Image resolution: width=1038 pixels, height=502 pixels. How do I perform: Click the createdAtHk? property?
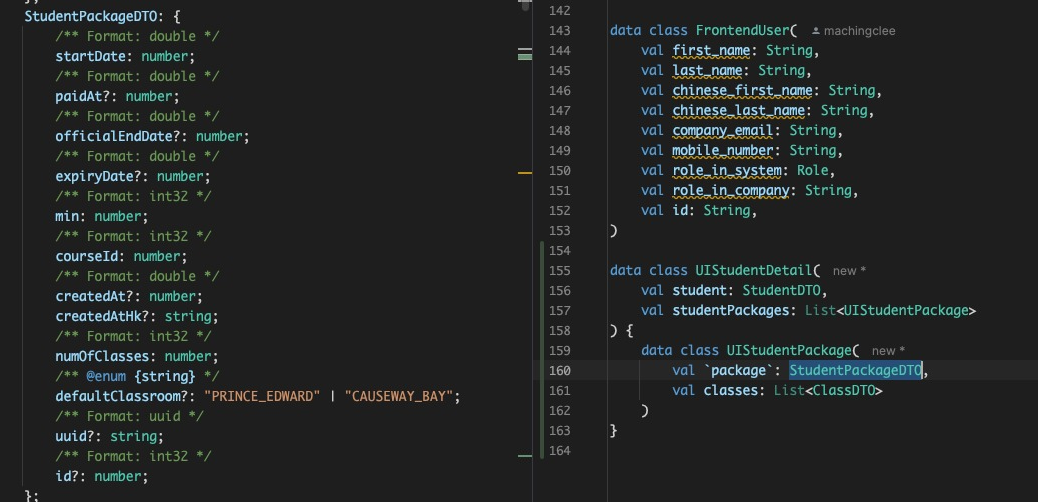[x=102, y=316]
